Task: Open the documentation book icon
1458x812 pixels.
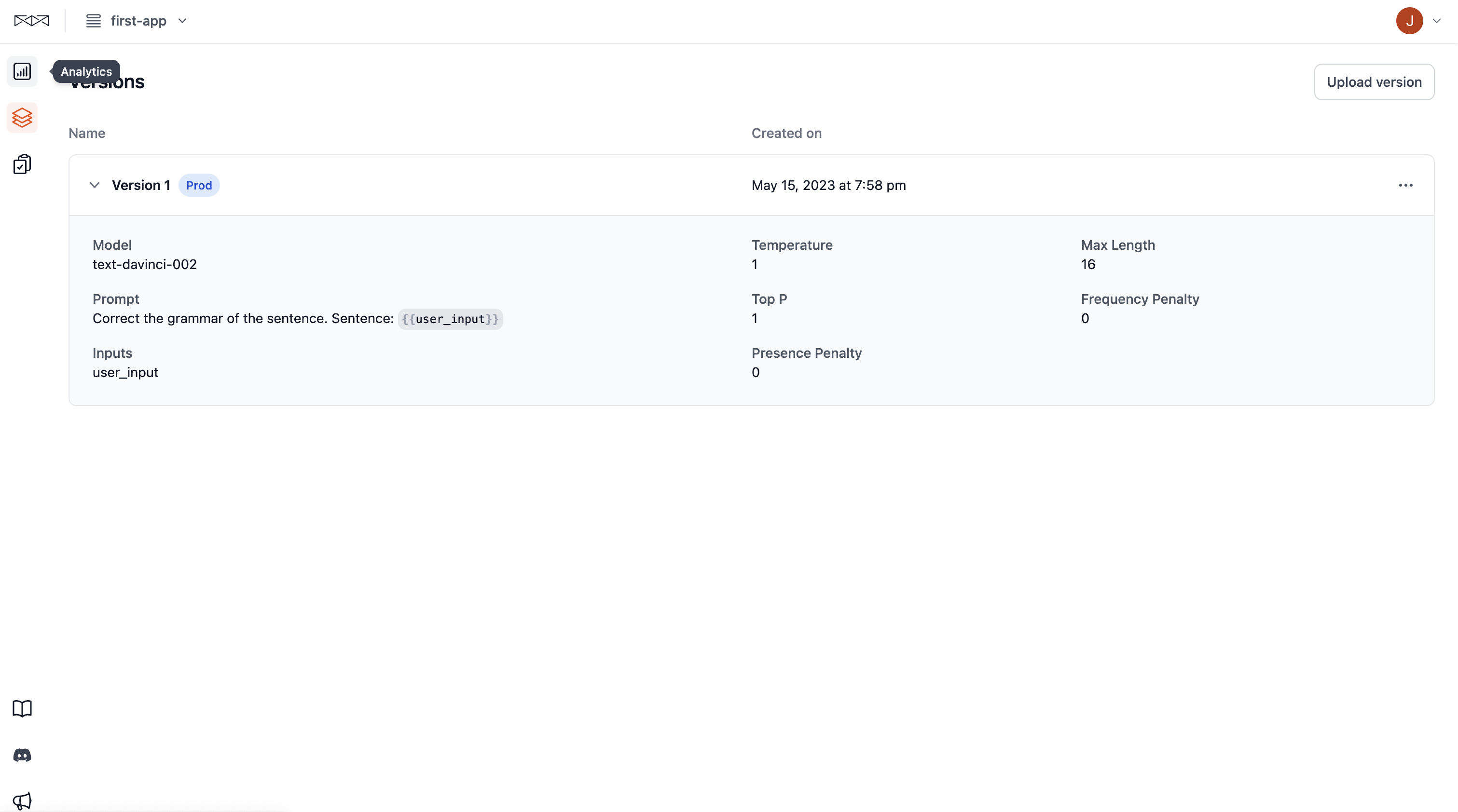Action: click(x=22, y=708)
